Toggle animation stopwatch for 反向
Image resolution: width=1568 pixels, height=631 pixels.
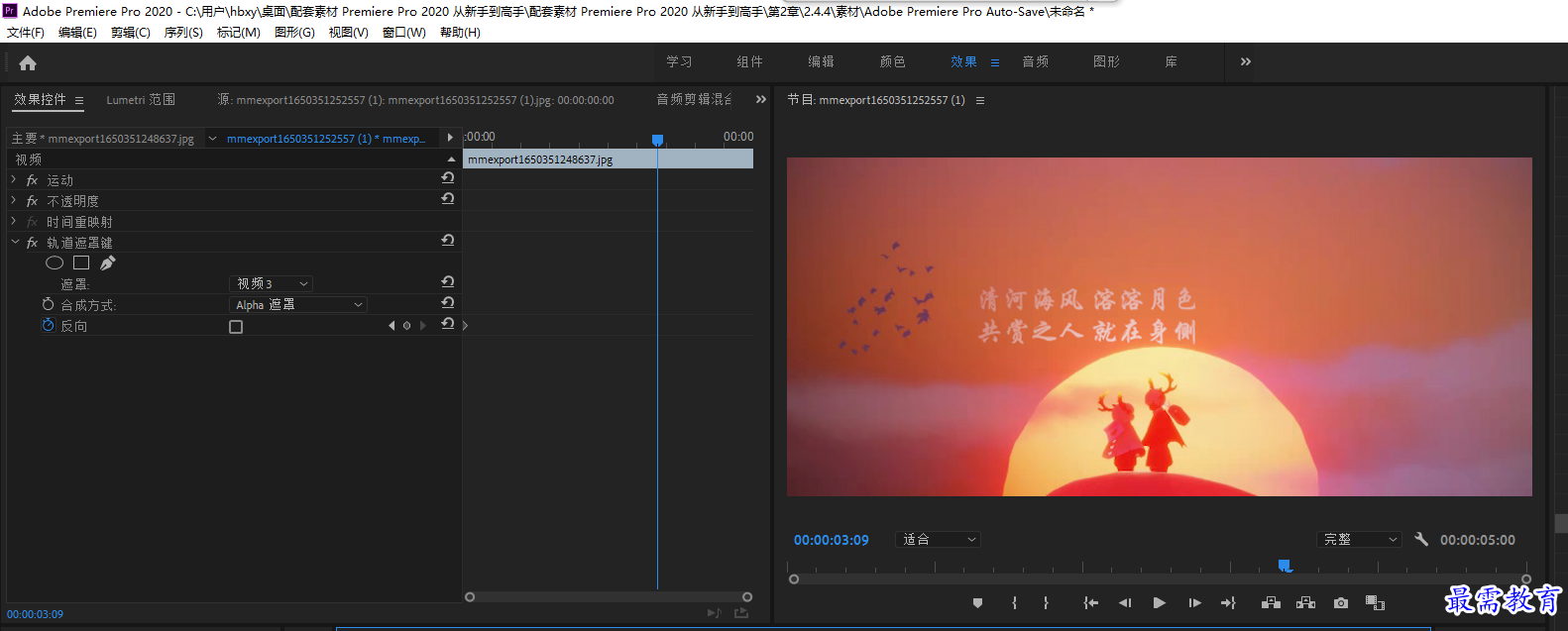pyautogui.click(x=48, y=325)
